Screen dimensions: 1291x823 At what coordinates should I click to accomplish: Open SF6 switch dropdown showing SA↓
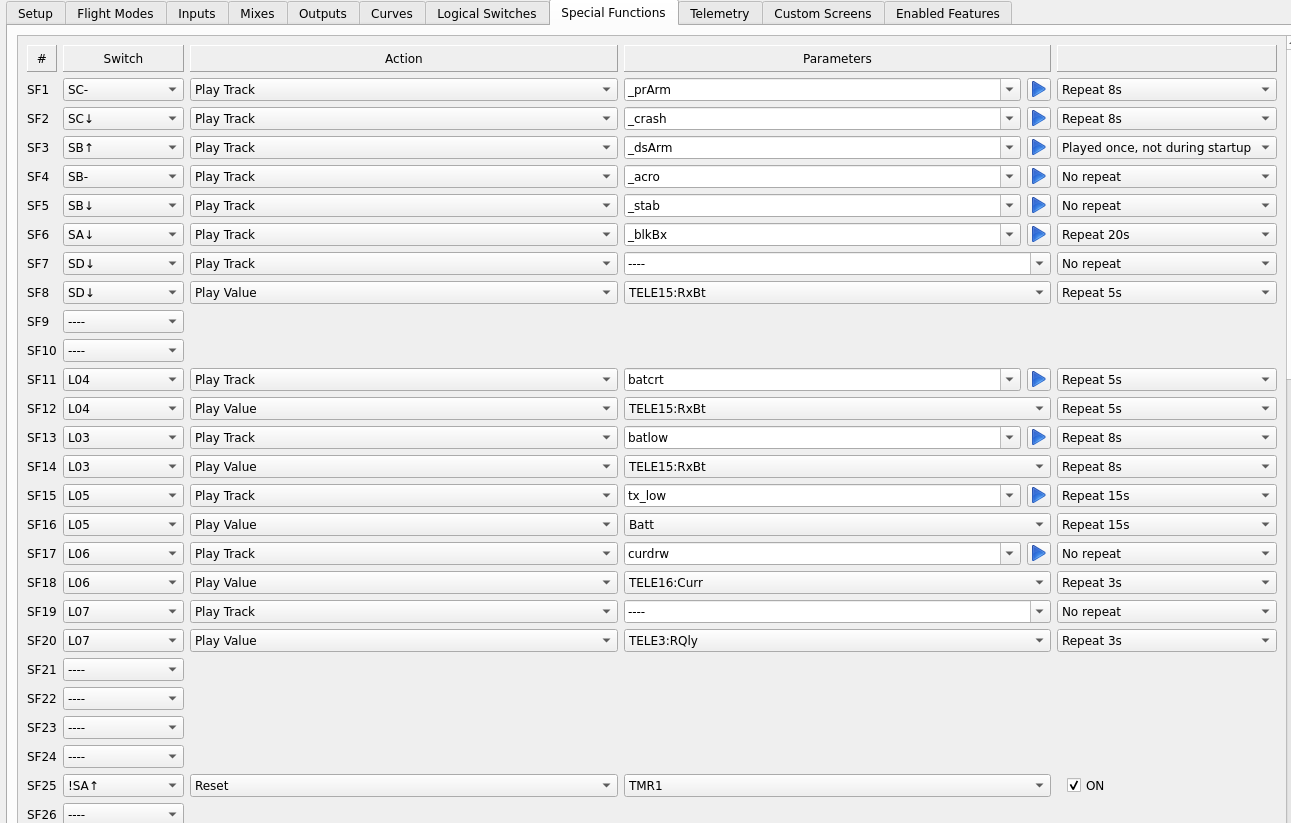tap(123, 235)
